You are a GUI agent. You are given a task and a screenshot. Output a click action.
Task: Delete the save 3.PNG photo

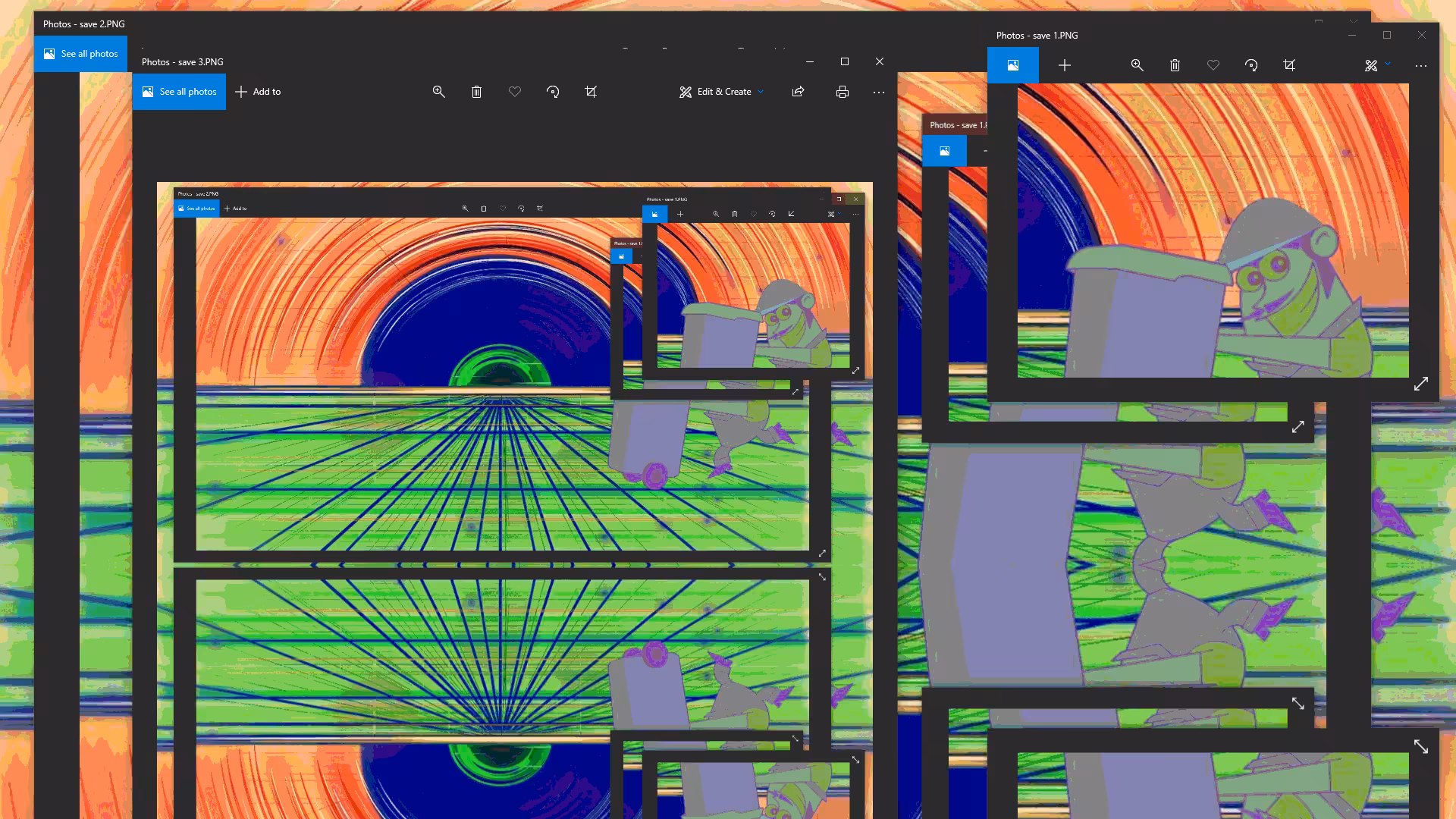click(x=476, y=92)
